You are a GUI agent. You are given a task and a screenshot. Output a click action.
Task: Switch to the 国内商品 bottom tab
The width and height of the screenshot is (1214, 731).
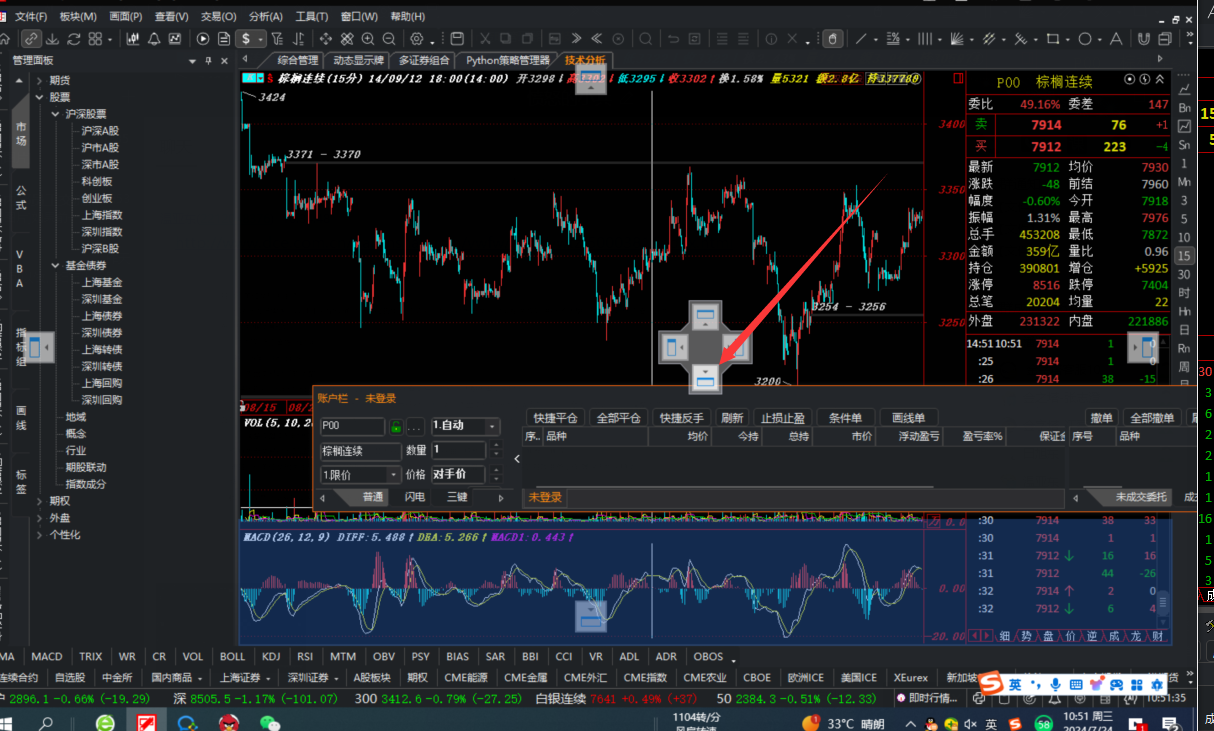(171, 677)
